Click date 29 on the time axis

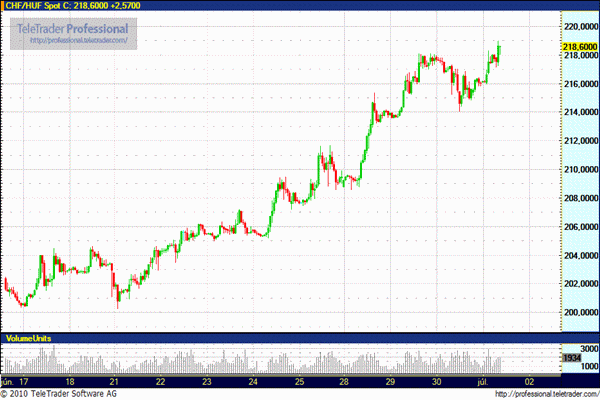click(390, 382)
